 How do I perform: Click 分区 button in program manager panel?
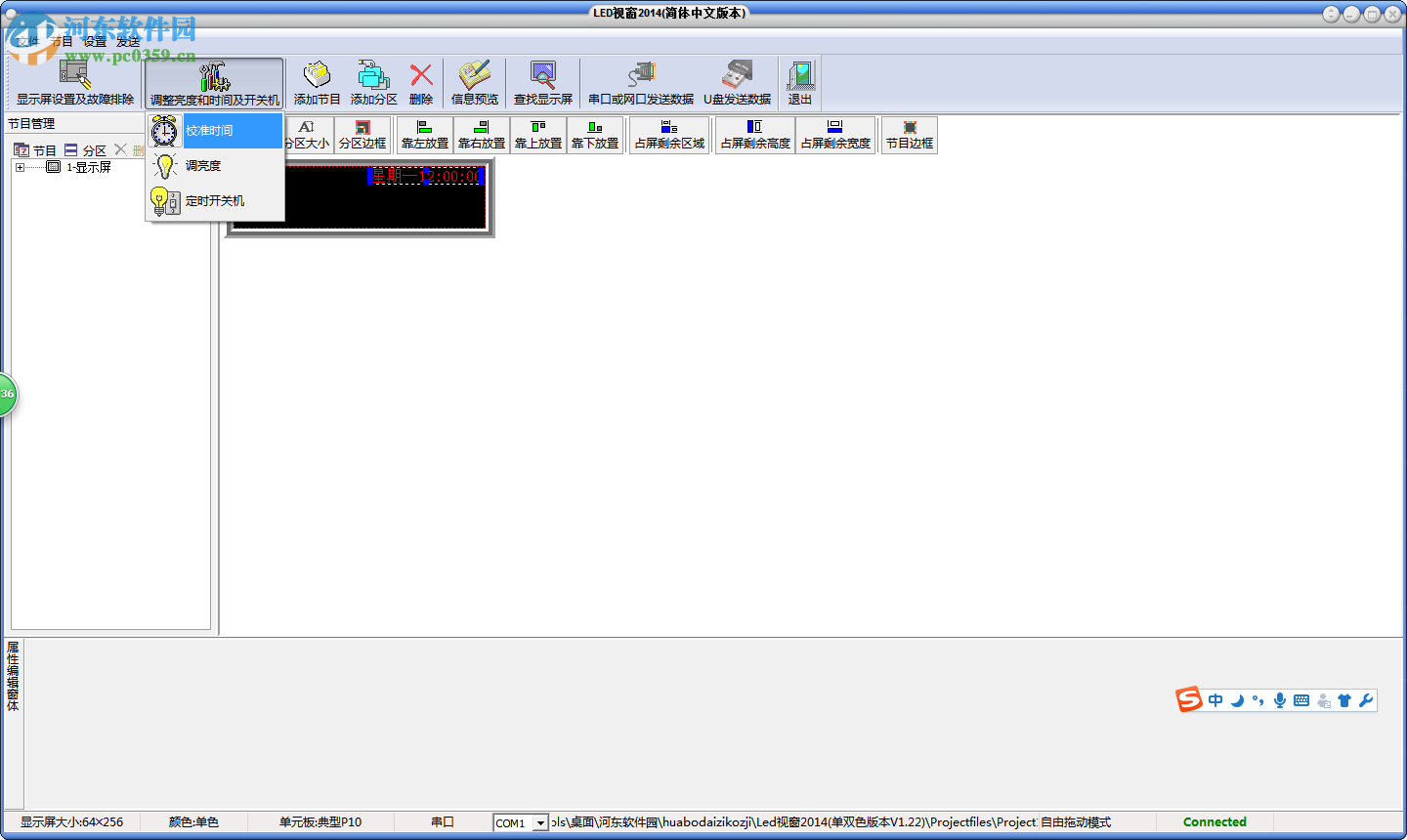(85, 150)
